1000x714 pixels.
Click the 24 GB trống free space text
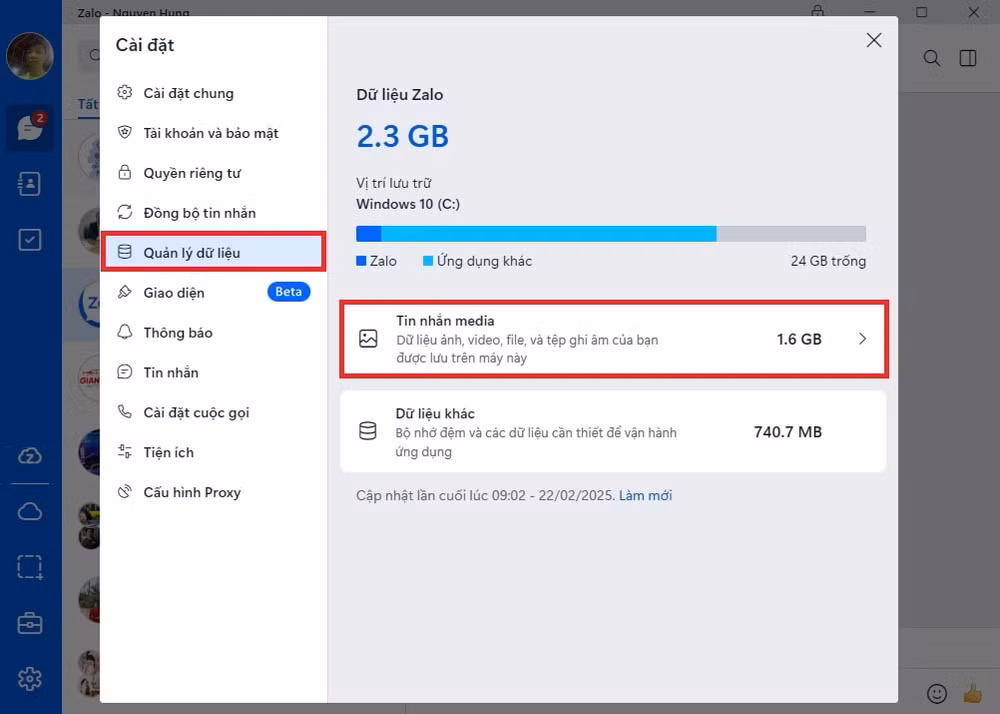[x=828, y=261]
